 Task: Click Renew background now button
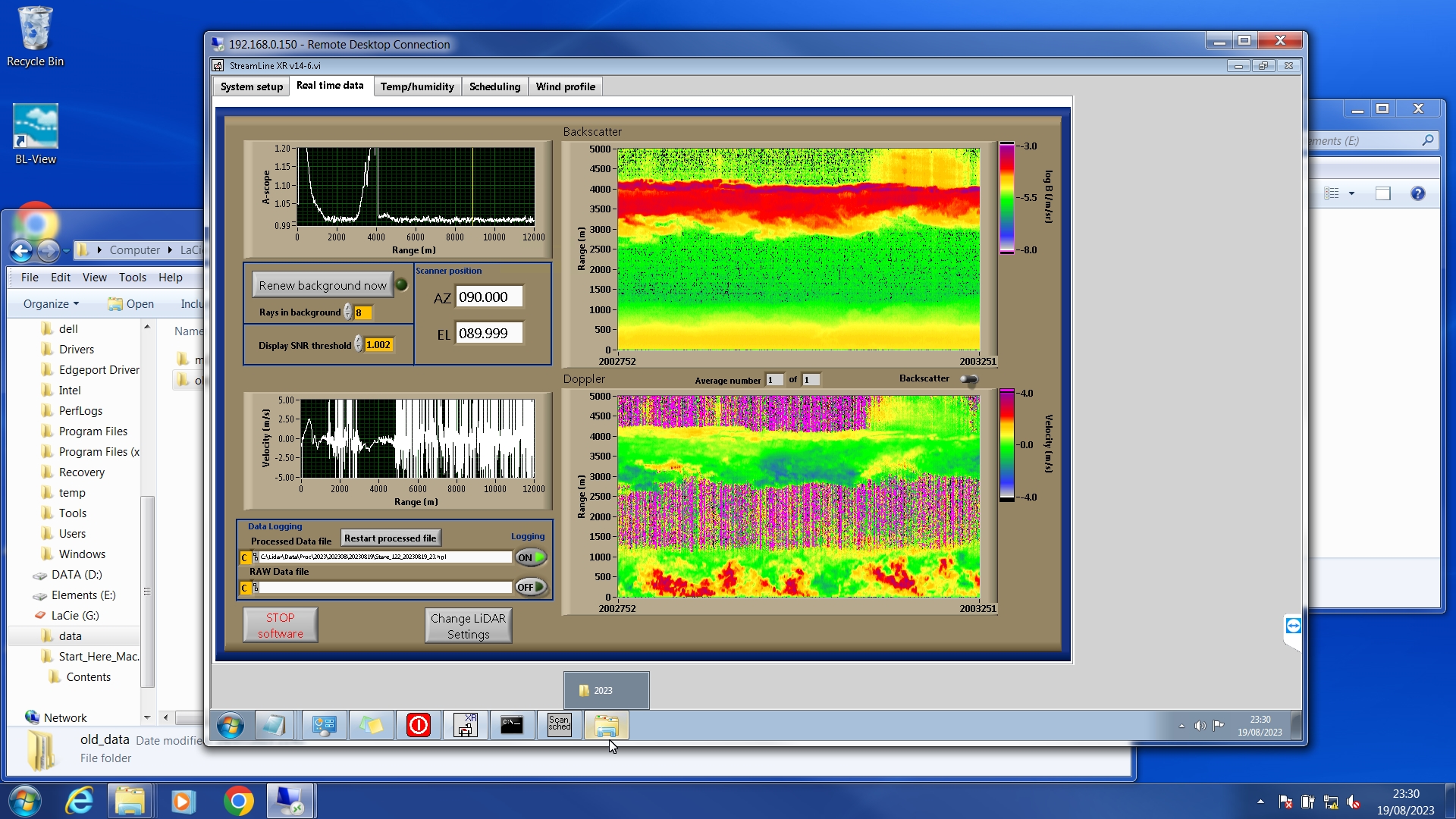[322, 285]
